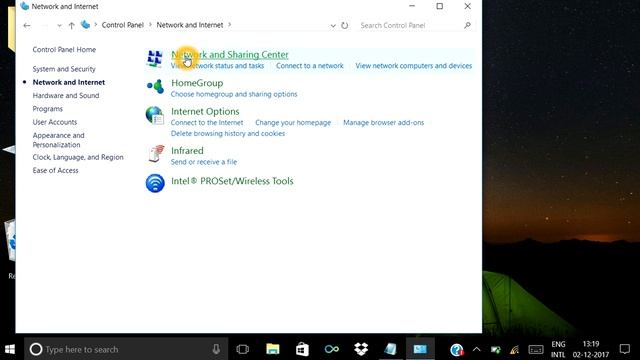Viewport: 640px width, 360px height.
Task: Click the Internet Options globe icon
Action: click(155, 115)
